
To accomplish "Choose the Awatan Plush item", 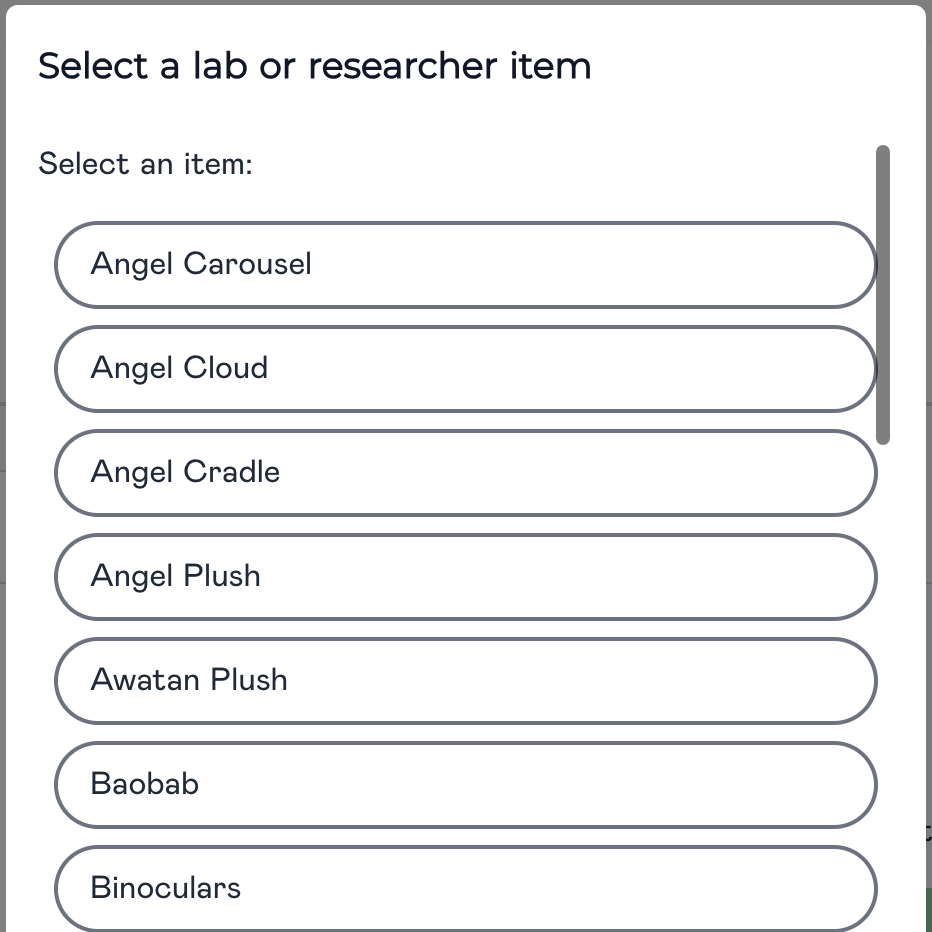I will 465,681.
